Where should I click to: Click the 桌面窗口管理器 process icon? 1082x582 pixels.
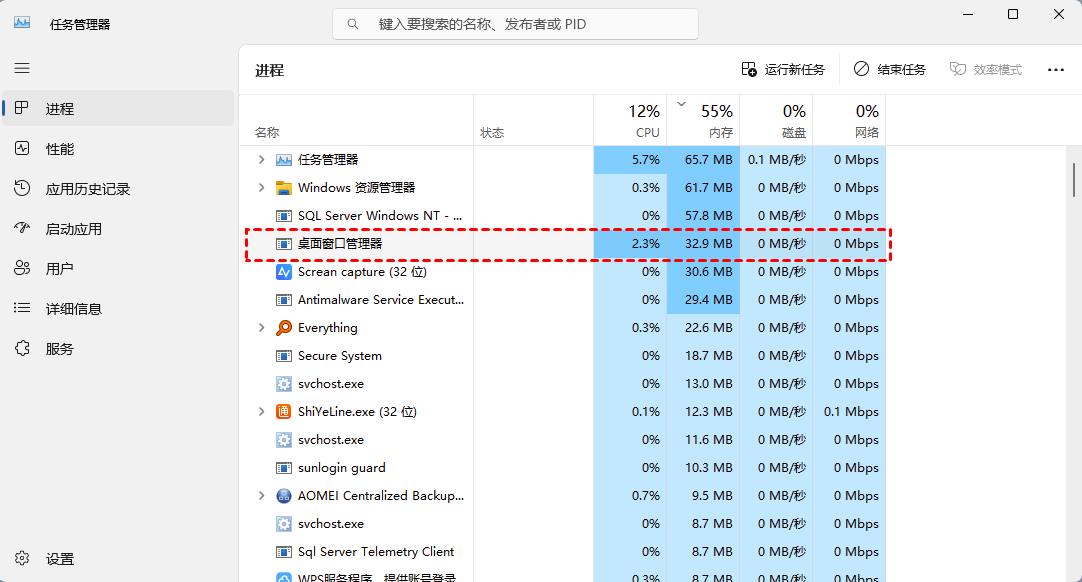coord(284,244)
